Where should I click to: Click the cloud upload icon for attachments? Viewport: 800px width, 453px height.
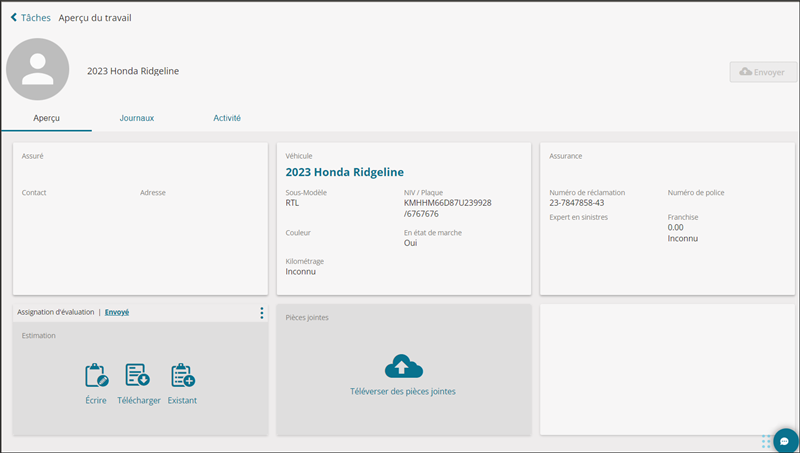click(404, 366)
